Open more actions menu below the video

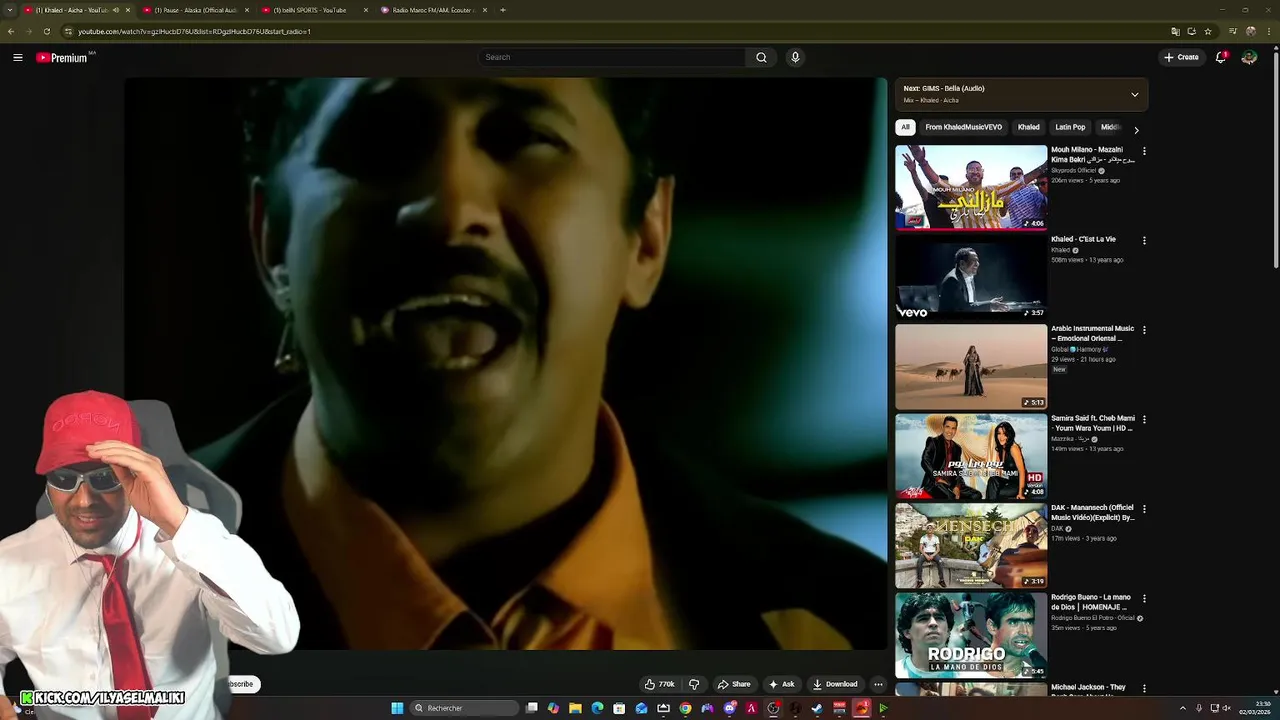click(x=878, y=684)
